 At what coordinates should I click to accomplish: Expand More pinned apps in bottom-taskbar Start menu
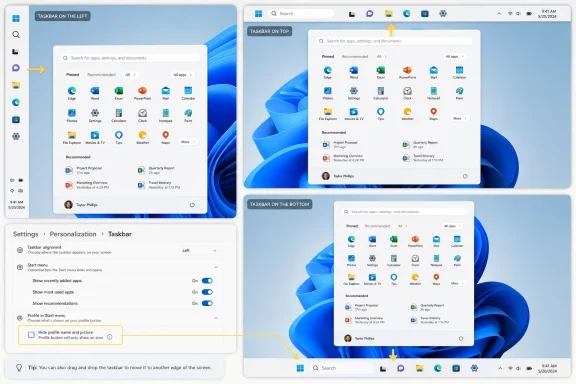click(457, 283)
